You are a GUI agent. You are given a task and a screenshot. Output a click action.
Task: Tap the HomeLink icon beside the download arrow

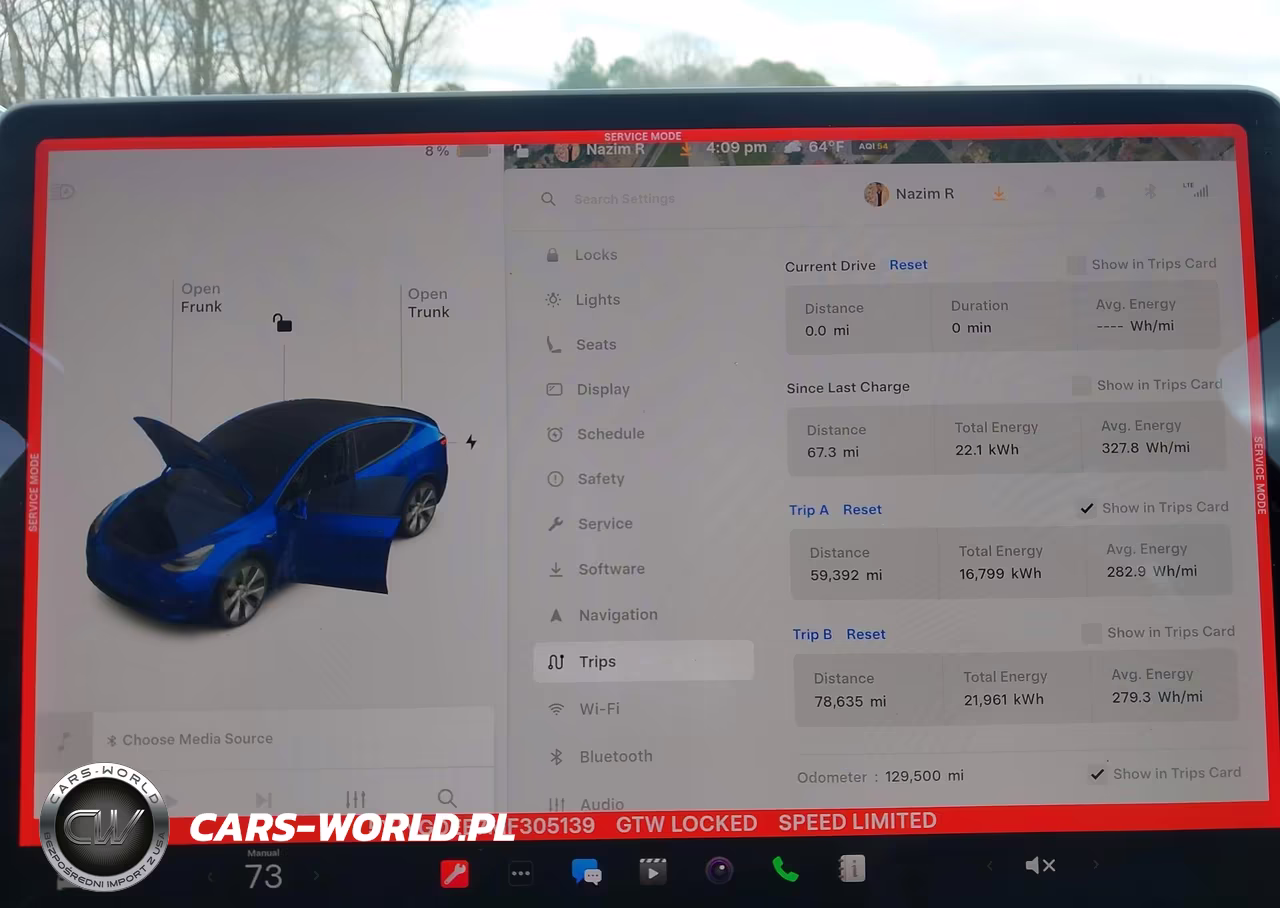tap(1049, 193)
